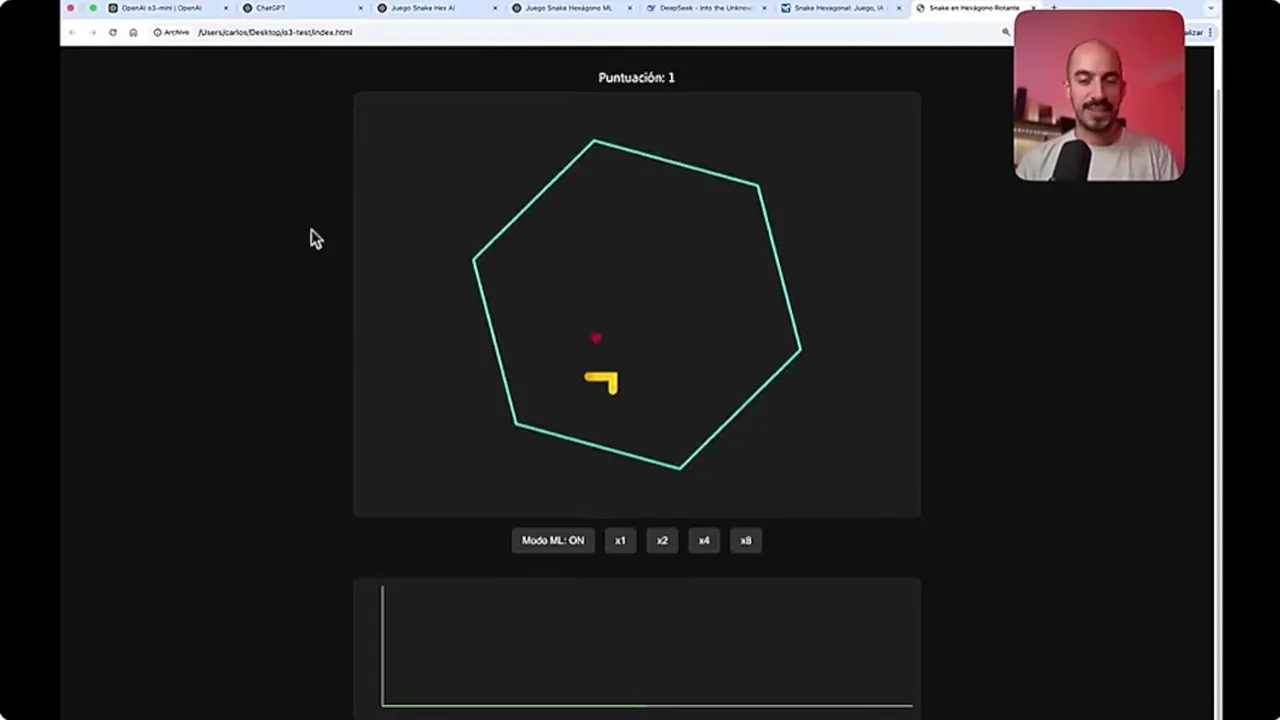The width and height of the screenshot is (1280, 720).
Task: Open a new browser tab with plus
Action: click(x=1053, y=7)
